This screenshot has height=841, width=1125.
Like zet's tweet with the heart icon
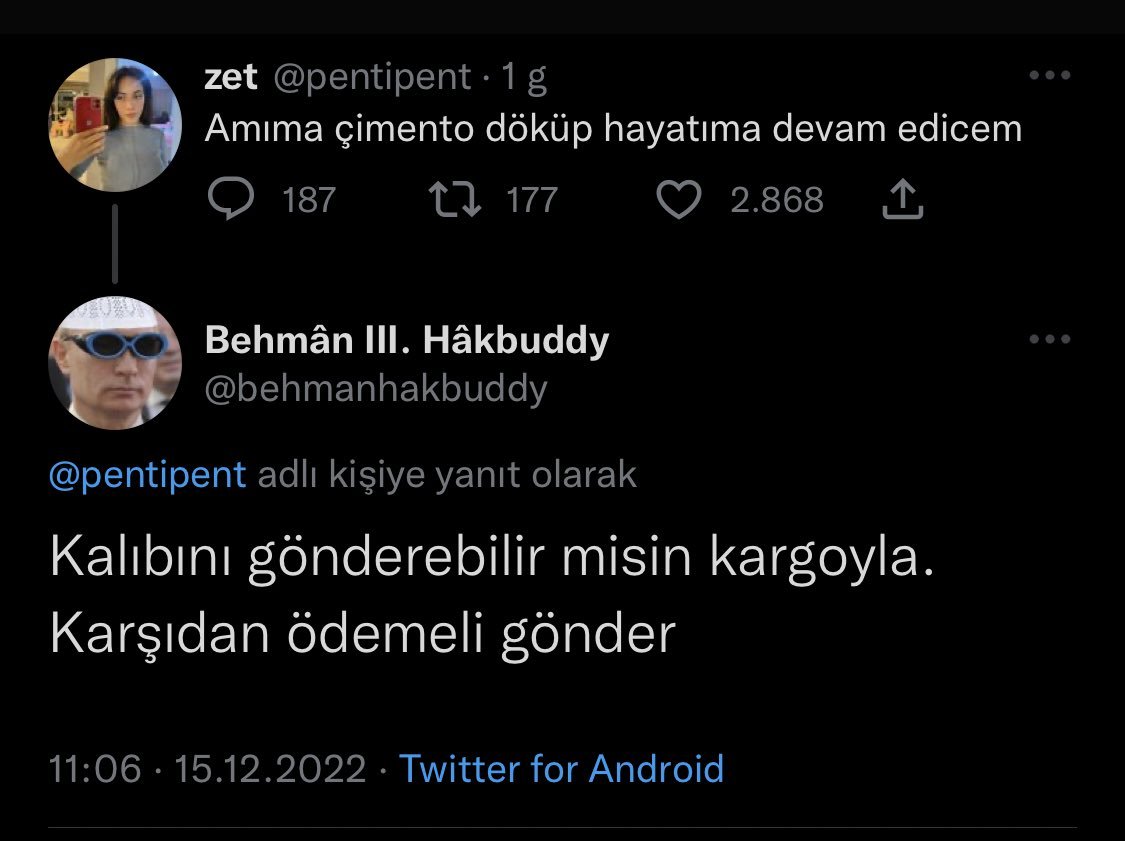[680, 200]
